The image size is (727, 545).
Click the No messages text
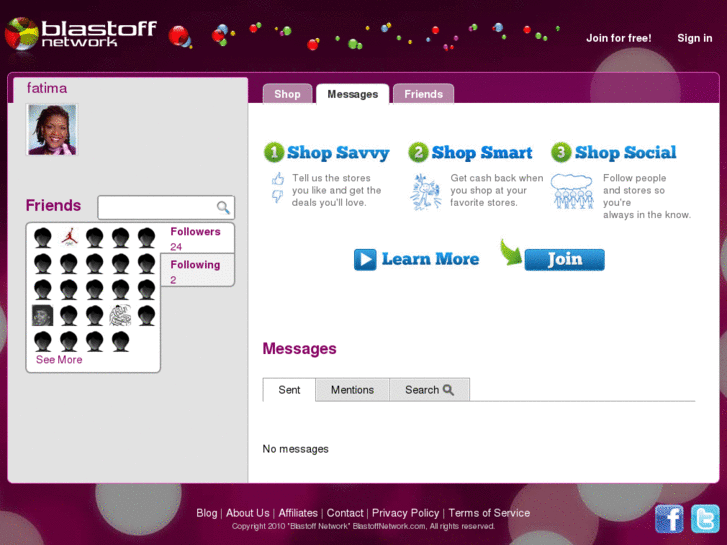[x=295, y=449]
